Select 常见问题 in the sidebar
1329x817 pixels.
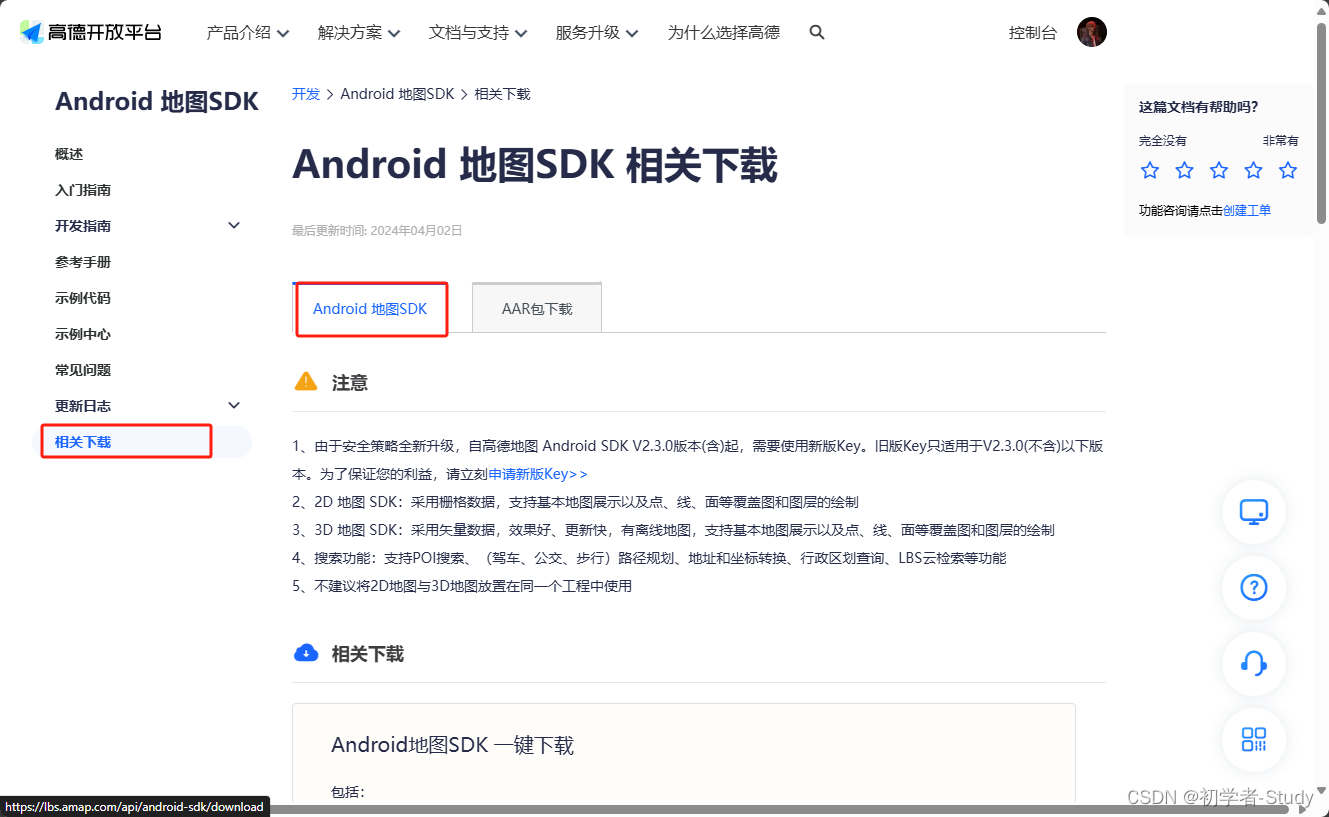click(83, 370)
